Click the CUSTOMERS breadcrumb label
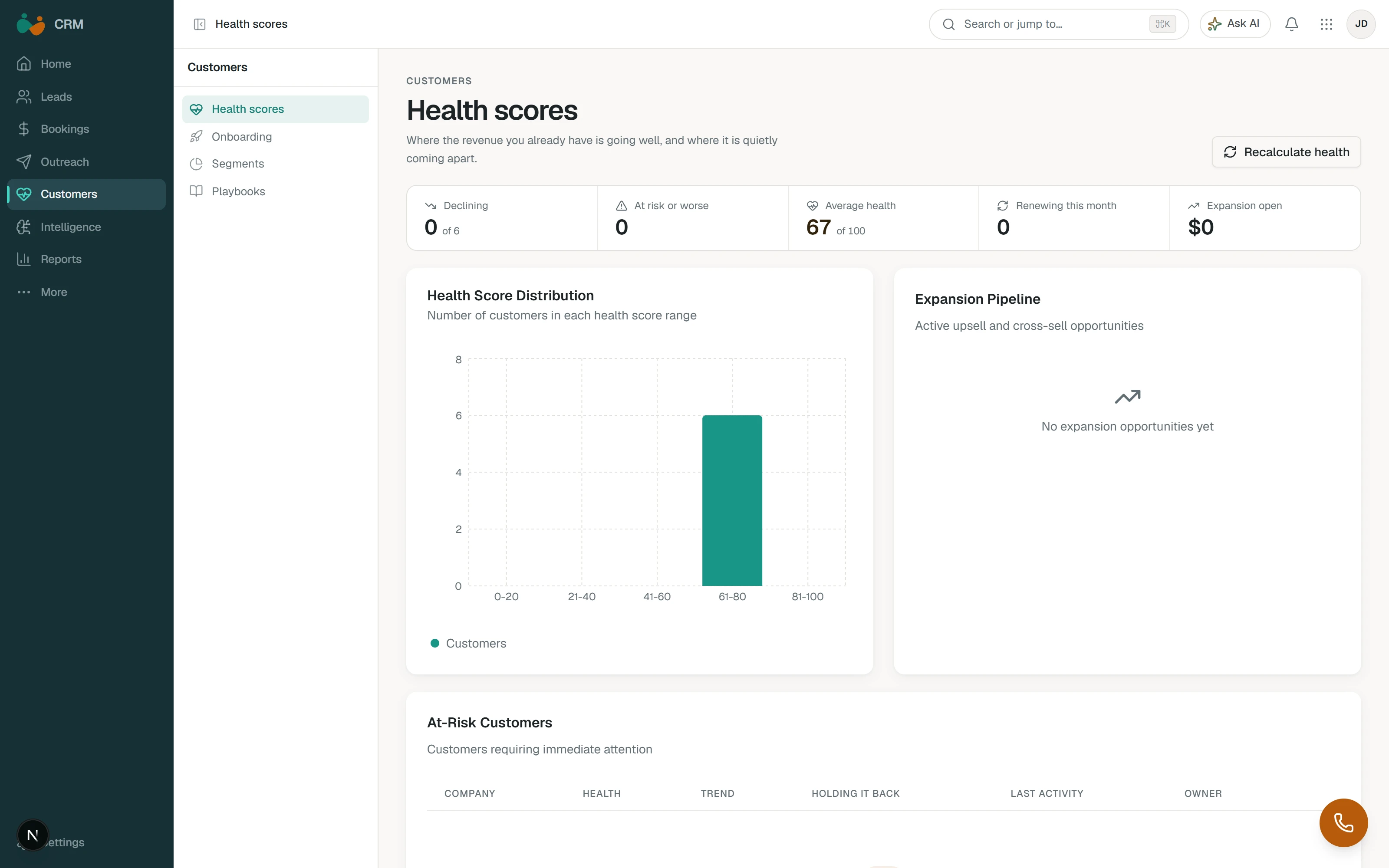The image size is (1389, 868). pos(439,81)
